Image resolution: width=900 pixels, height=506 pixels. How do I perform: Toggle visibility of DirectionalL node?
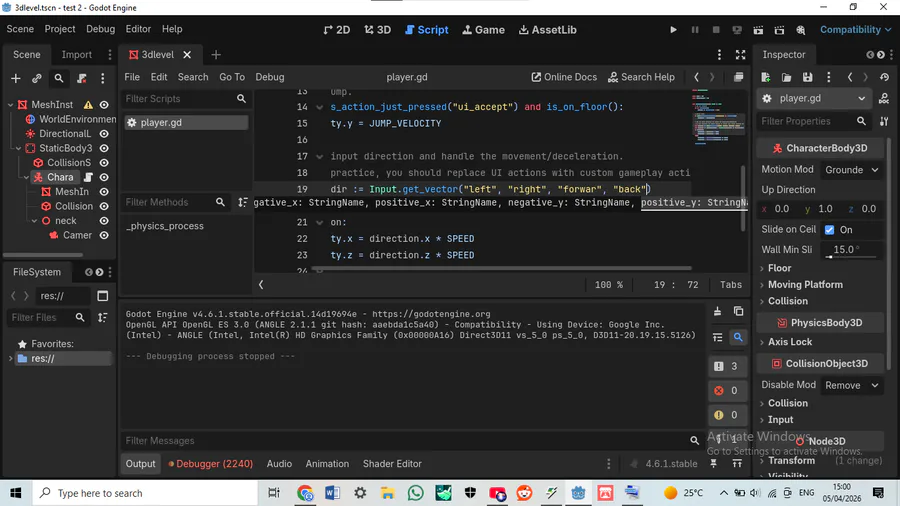click(104, 134)
